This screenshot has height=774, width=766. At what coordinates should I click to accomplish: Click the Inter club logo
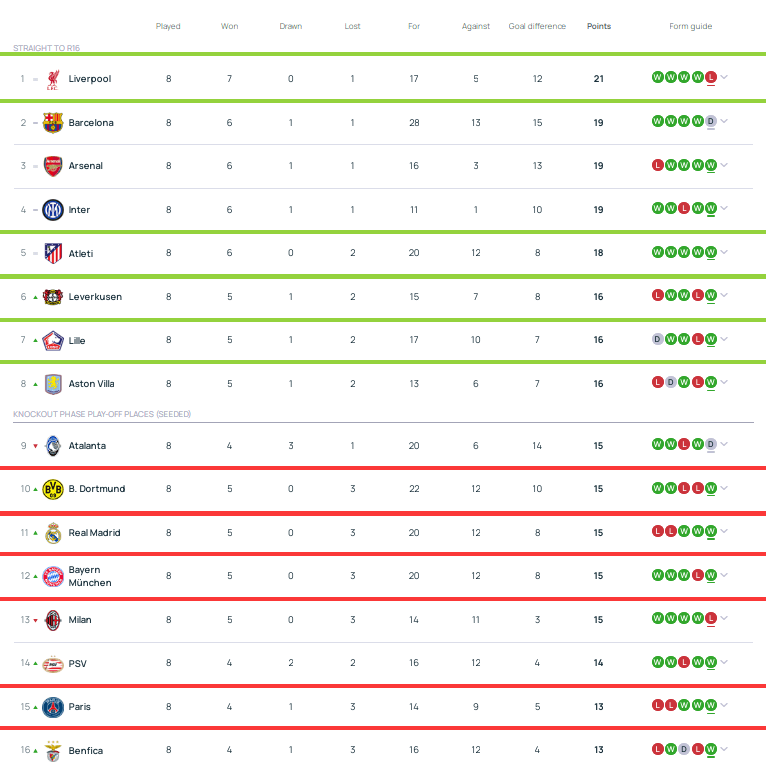coord(53,210)
